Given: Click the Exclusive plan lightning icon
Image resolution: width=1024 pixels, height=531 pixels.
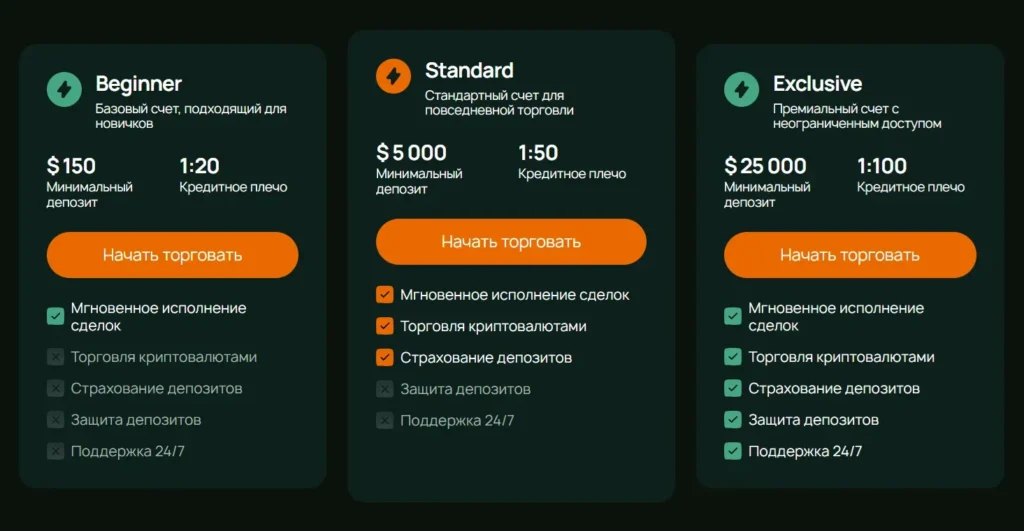Looking at the screenshot, I should pos(741,90).
